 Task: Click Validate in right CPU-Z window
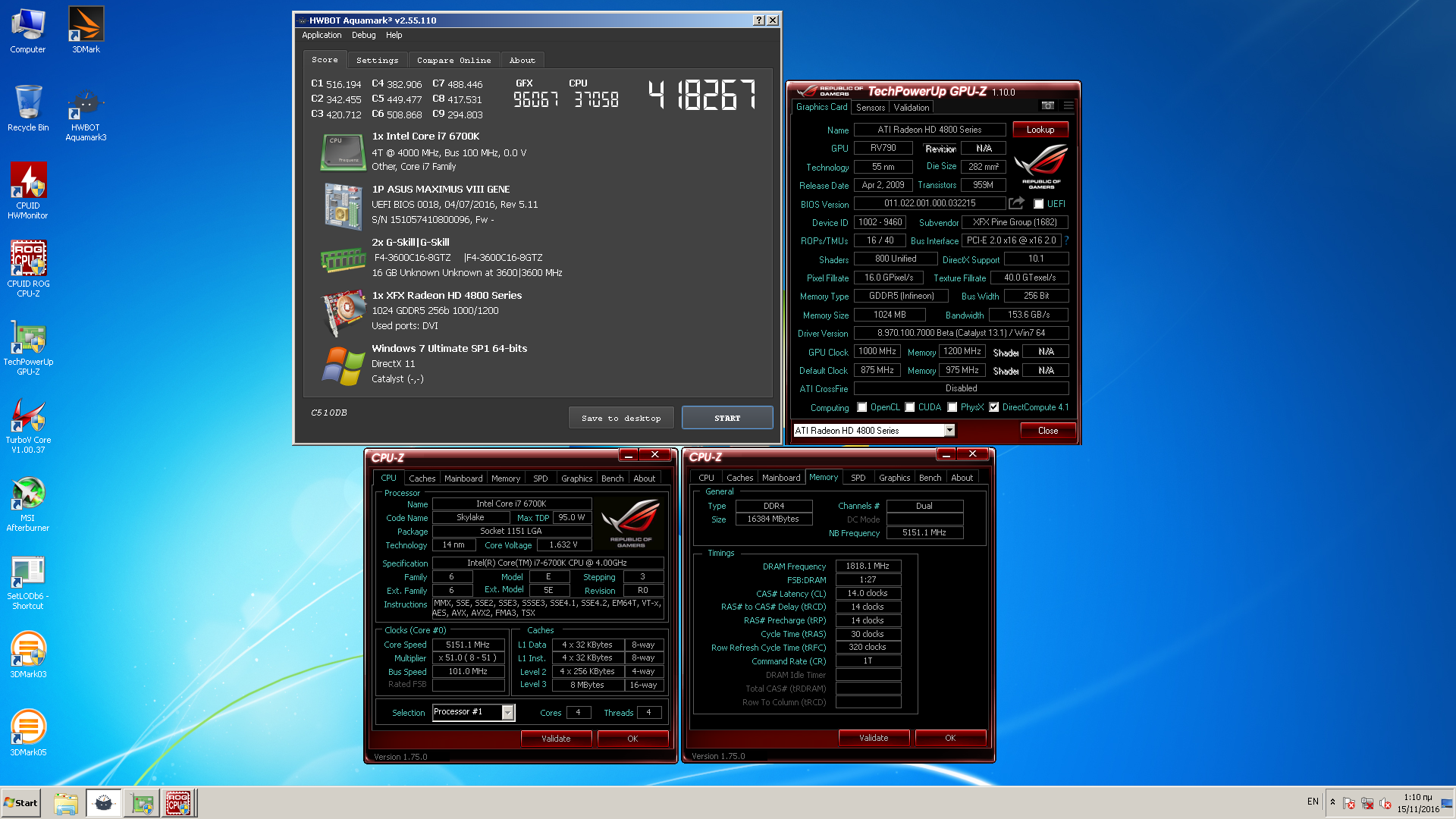pos(874,738)
